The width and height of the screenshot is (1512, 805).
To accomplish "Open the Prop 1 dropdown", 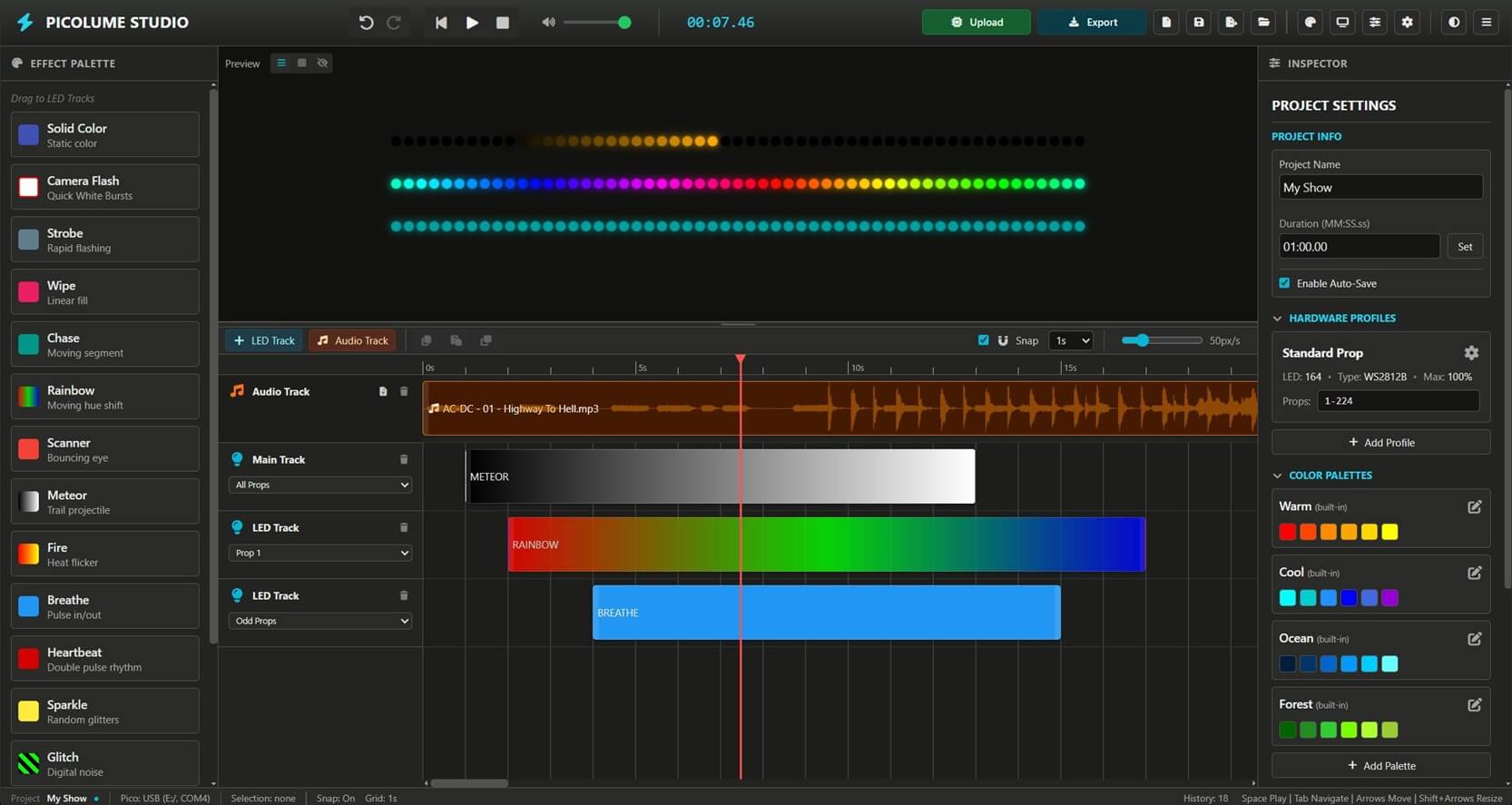I will (320, 553).
